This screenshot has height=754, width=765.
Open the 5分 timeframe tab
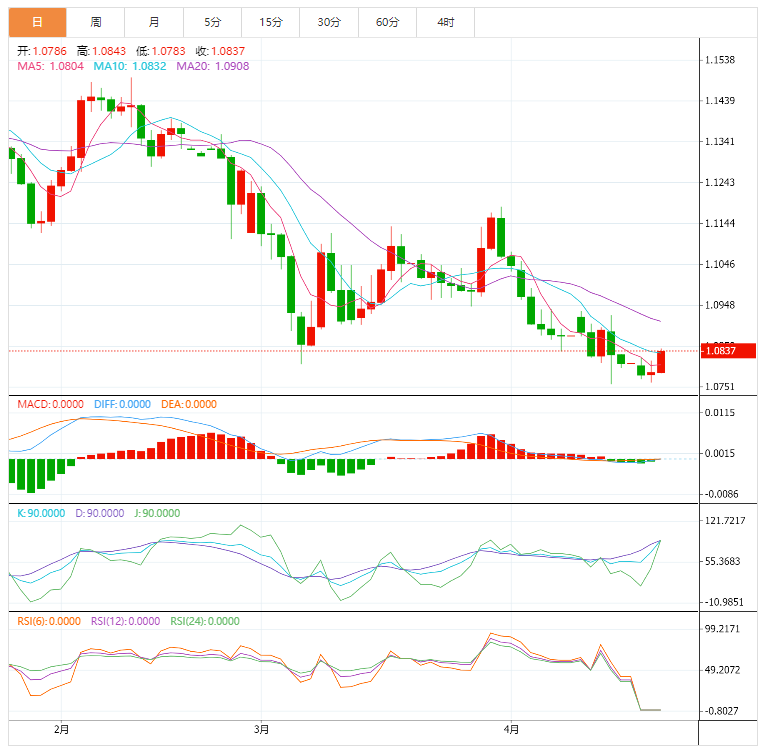(x=212, y=22)
